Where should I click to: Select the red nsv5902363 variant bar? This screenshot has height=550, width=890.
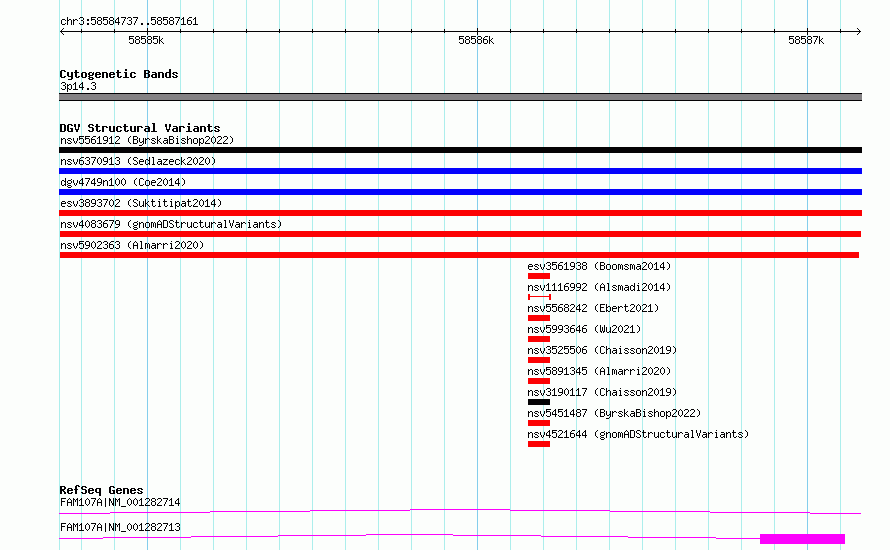point(459,255)
